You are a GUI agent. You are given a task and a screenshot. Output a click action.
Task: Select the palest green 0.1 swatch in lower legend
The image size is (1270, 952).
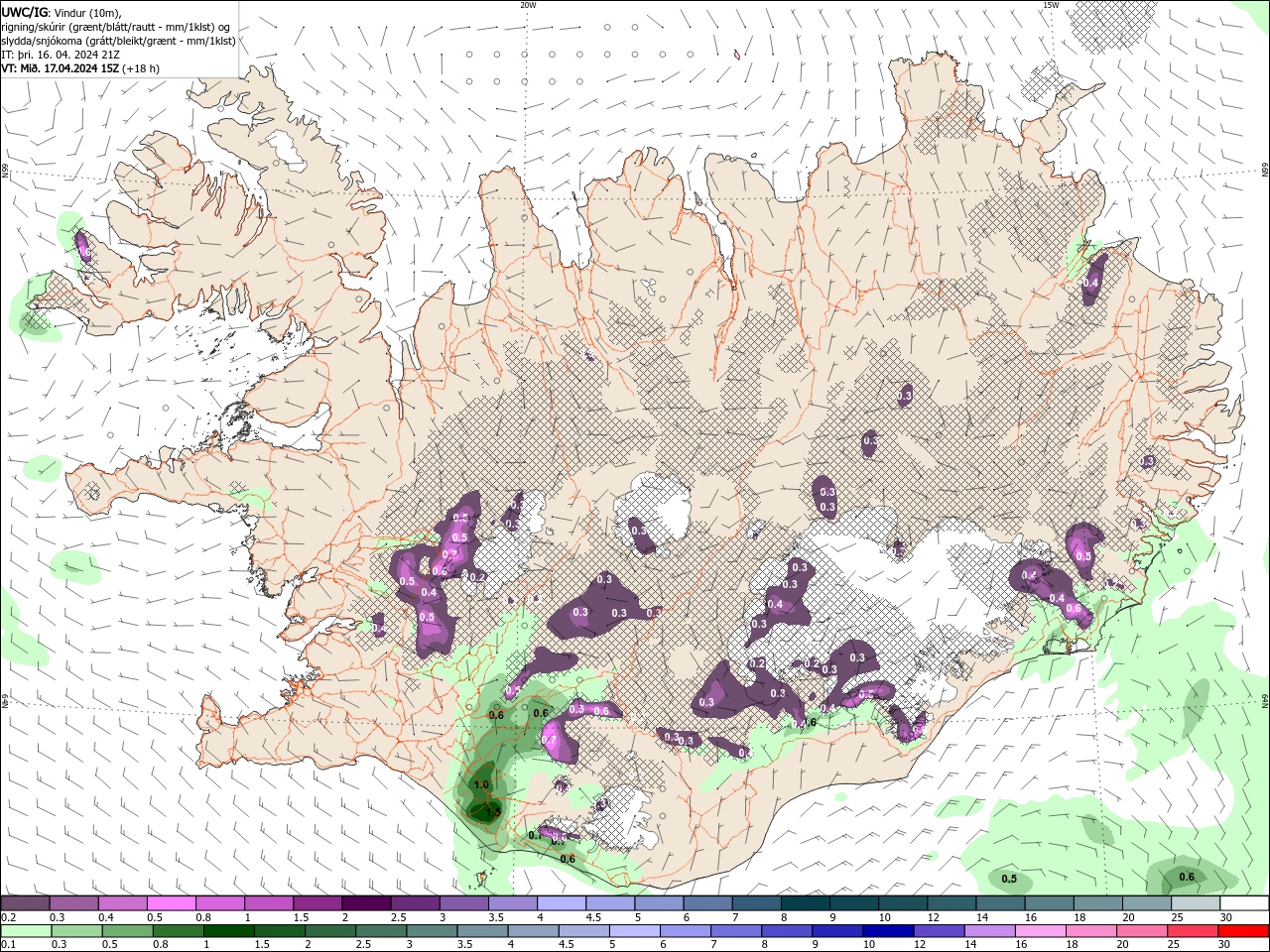click(x=25, y=931)
